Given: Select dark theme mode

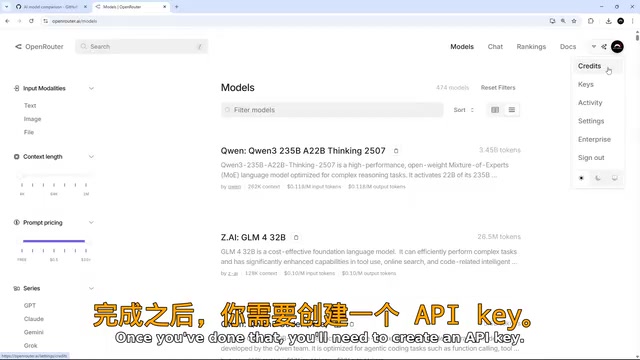Looking at the screenshot, I should click(x=598, y=178).
